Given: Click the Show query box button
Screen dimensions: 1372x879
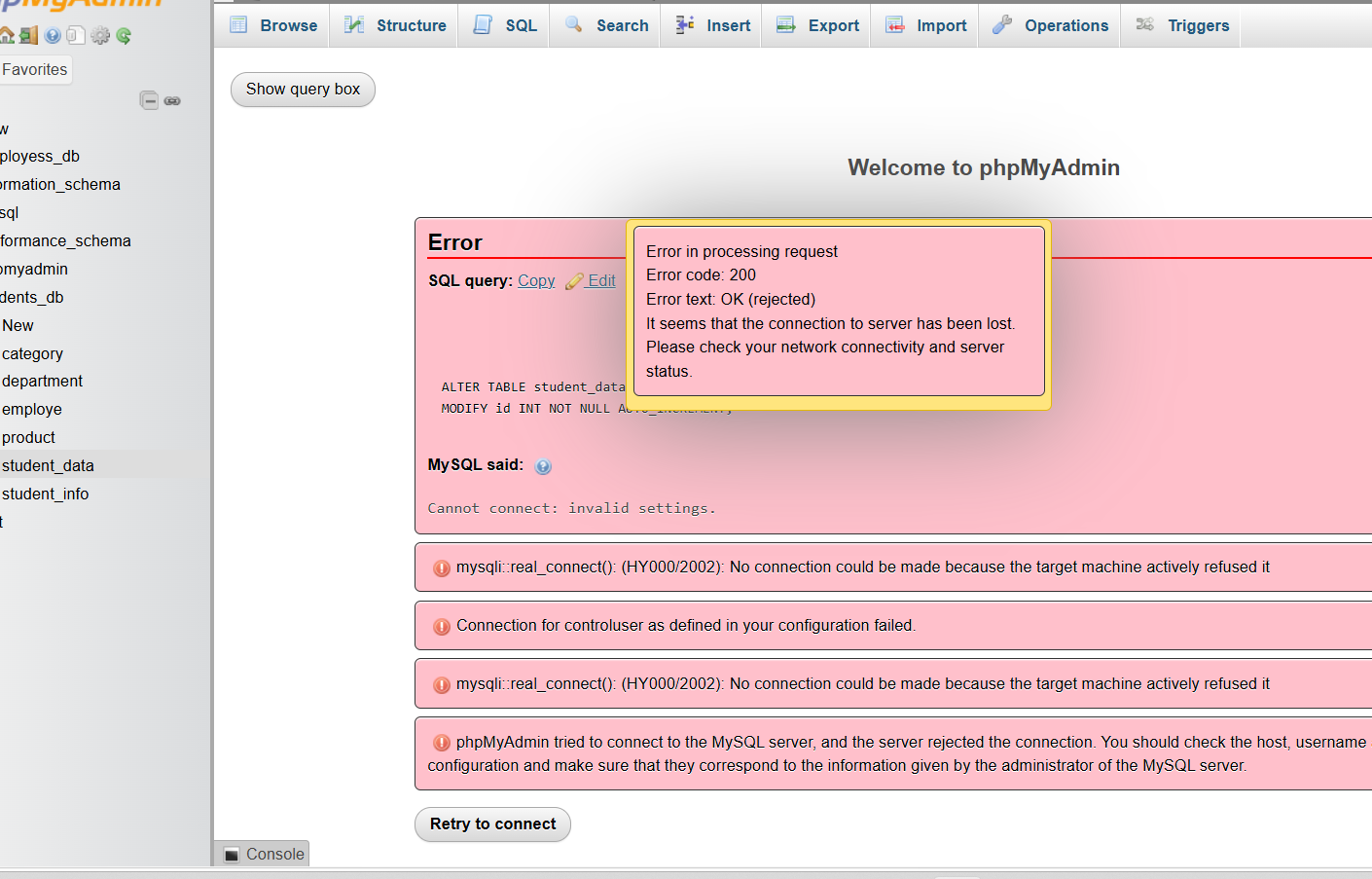Looking at the screenshot, I should (x=303, y=90).
